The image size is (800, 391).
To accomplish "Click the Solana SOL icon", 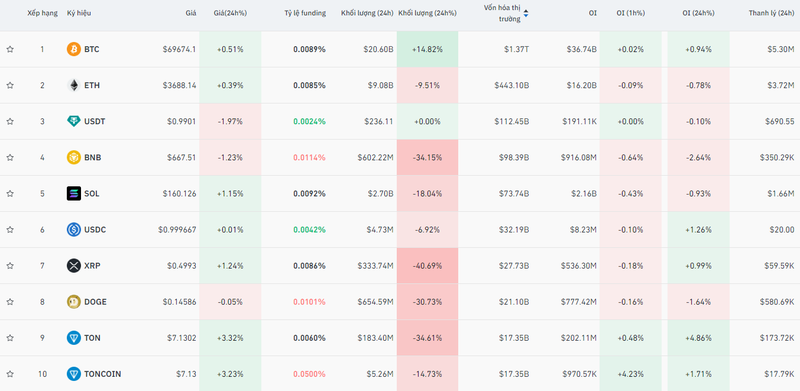I will [73, 193].
